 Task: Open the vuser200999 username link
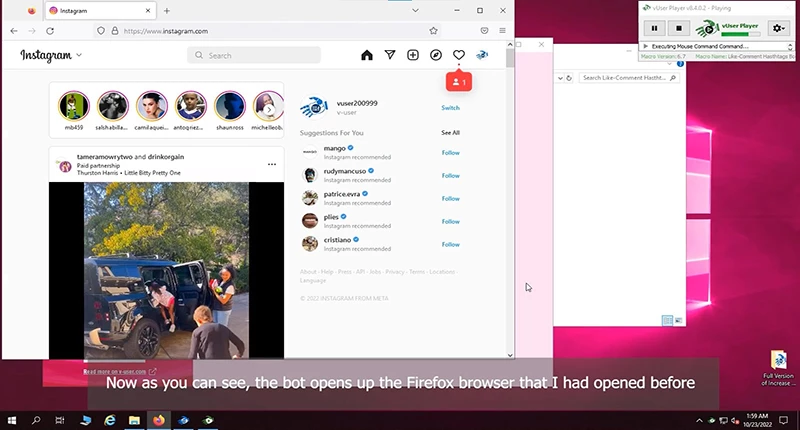(x=357, y=103)
